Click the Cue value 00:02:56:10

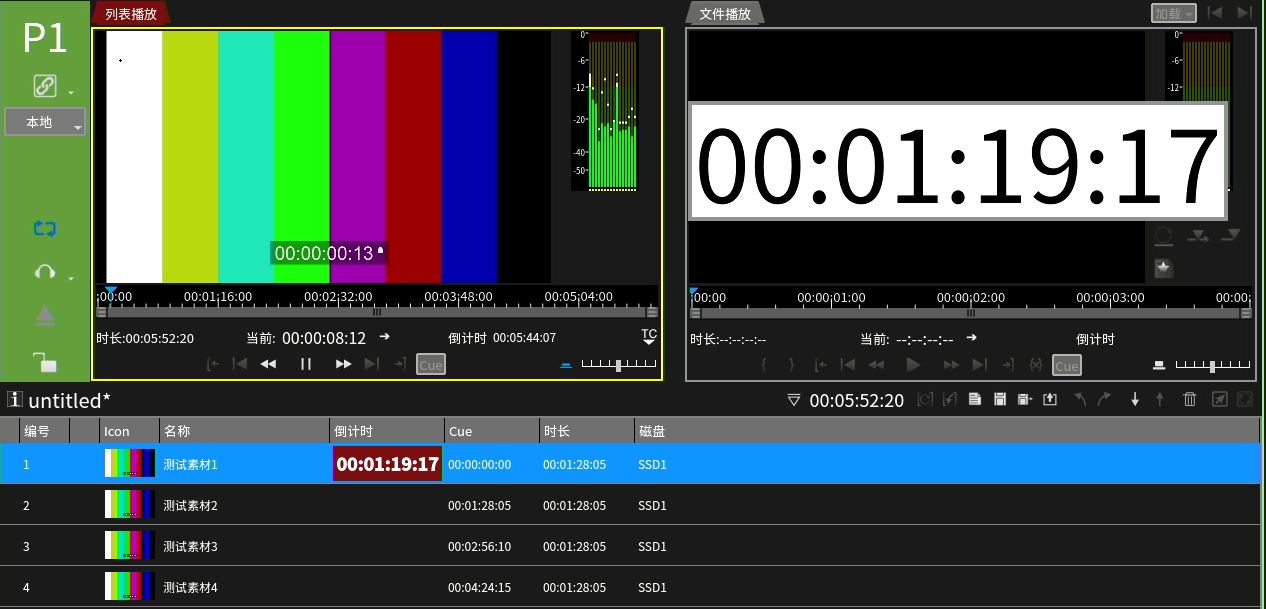[x=479, y=547]
